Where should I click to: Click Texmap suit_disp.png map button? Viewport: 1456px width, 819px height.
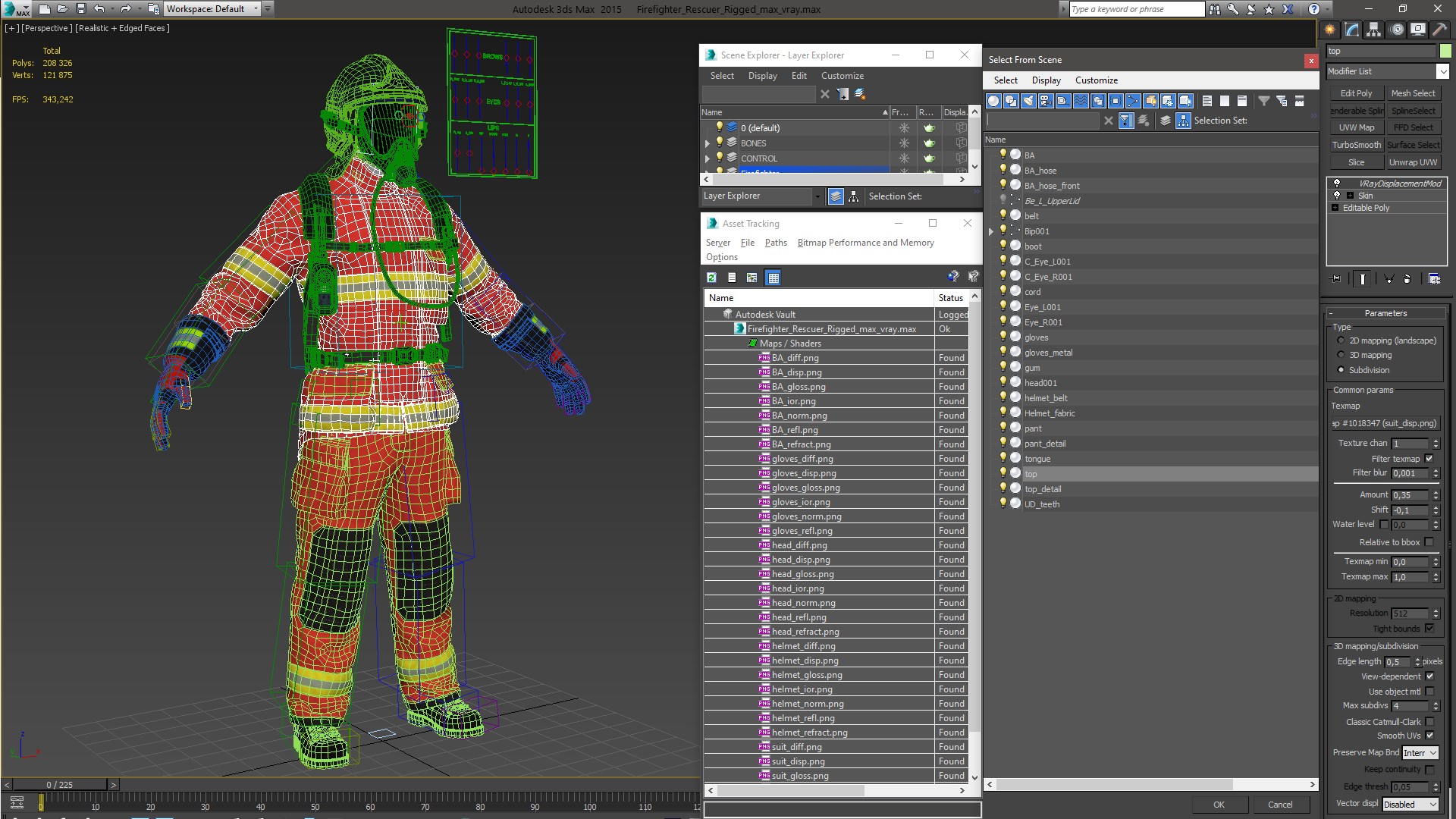coord(1385,423)
